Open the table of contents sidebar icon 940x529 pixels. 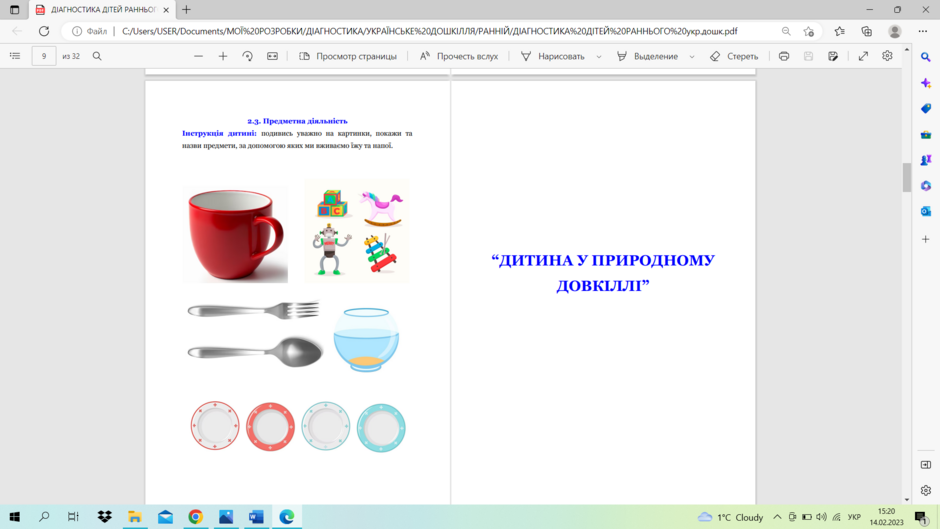[15, 56]
